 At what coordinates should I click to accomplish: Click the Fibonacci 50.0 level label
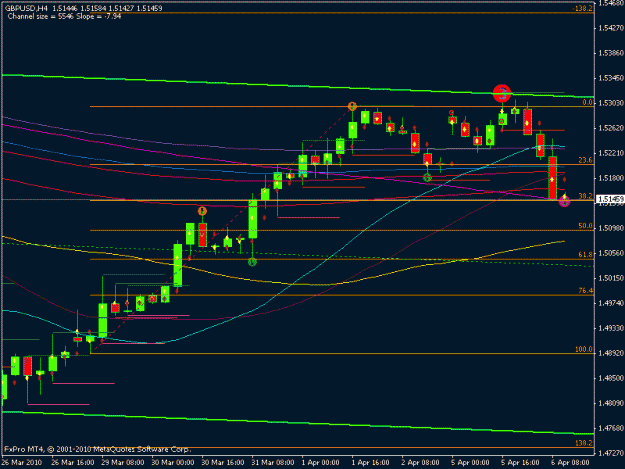tap(585, 226)
